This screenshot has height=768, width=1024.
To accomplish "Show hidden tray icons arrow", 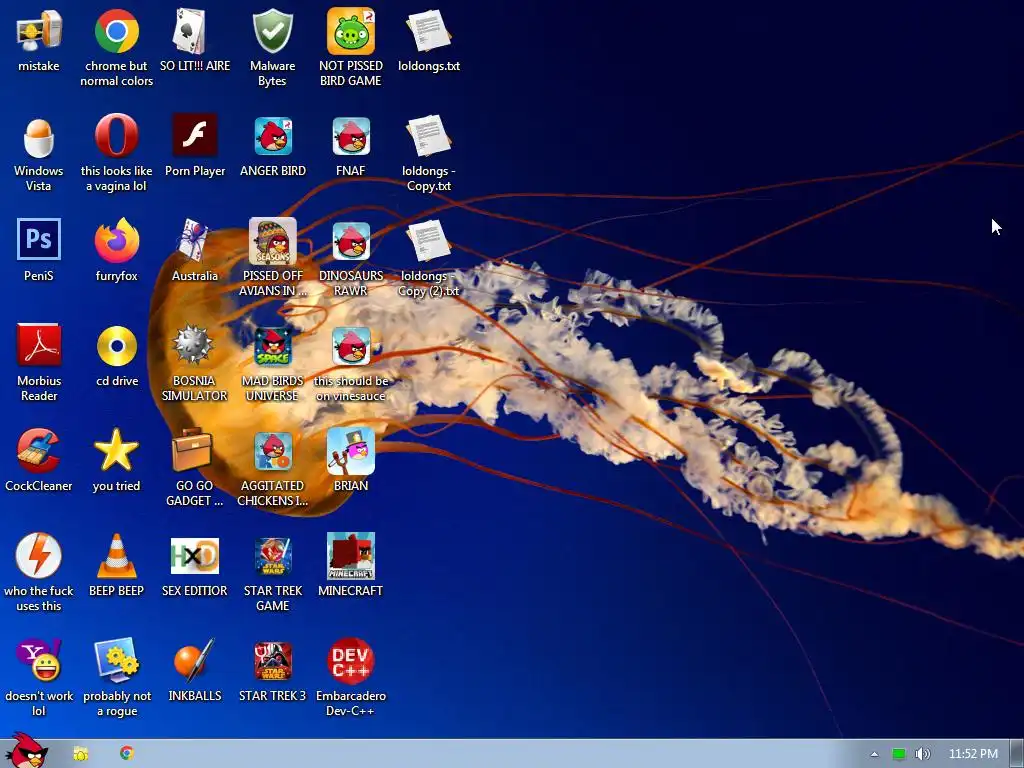I will [x=874, y=754].
